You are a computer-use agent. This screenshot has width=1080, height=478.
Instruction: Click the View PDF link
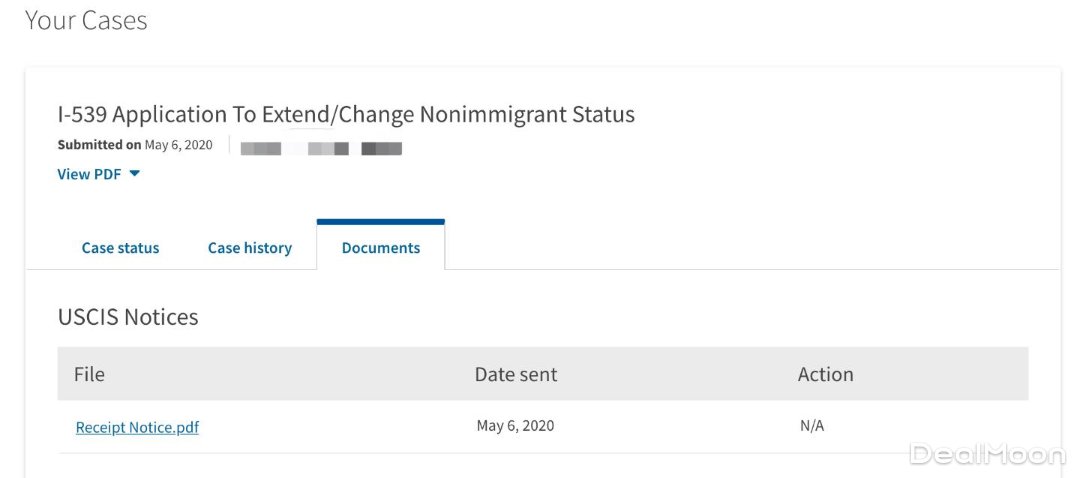(x=89, y=174)
